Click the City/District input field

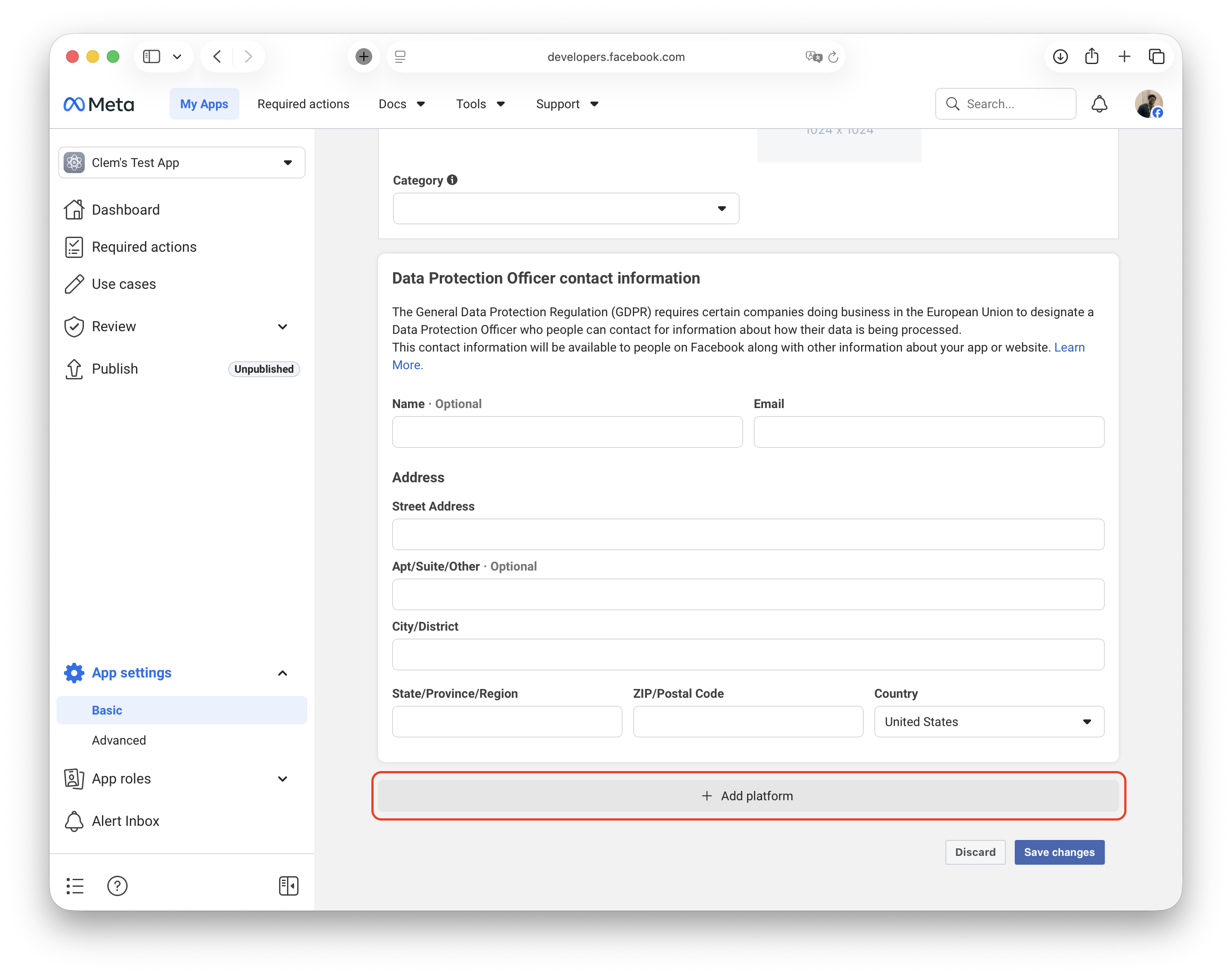click(x=748, y=654)
